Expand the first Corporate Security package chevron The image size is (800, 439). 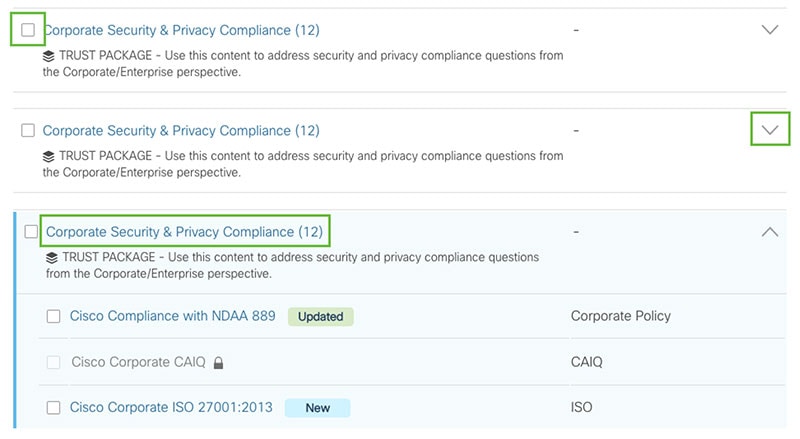(x=770, y=30)
